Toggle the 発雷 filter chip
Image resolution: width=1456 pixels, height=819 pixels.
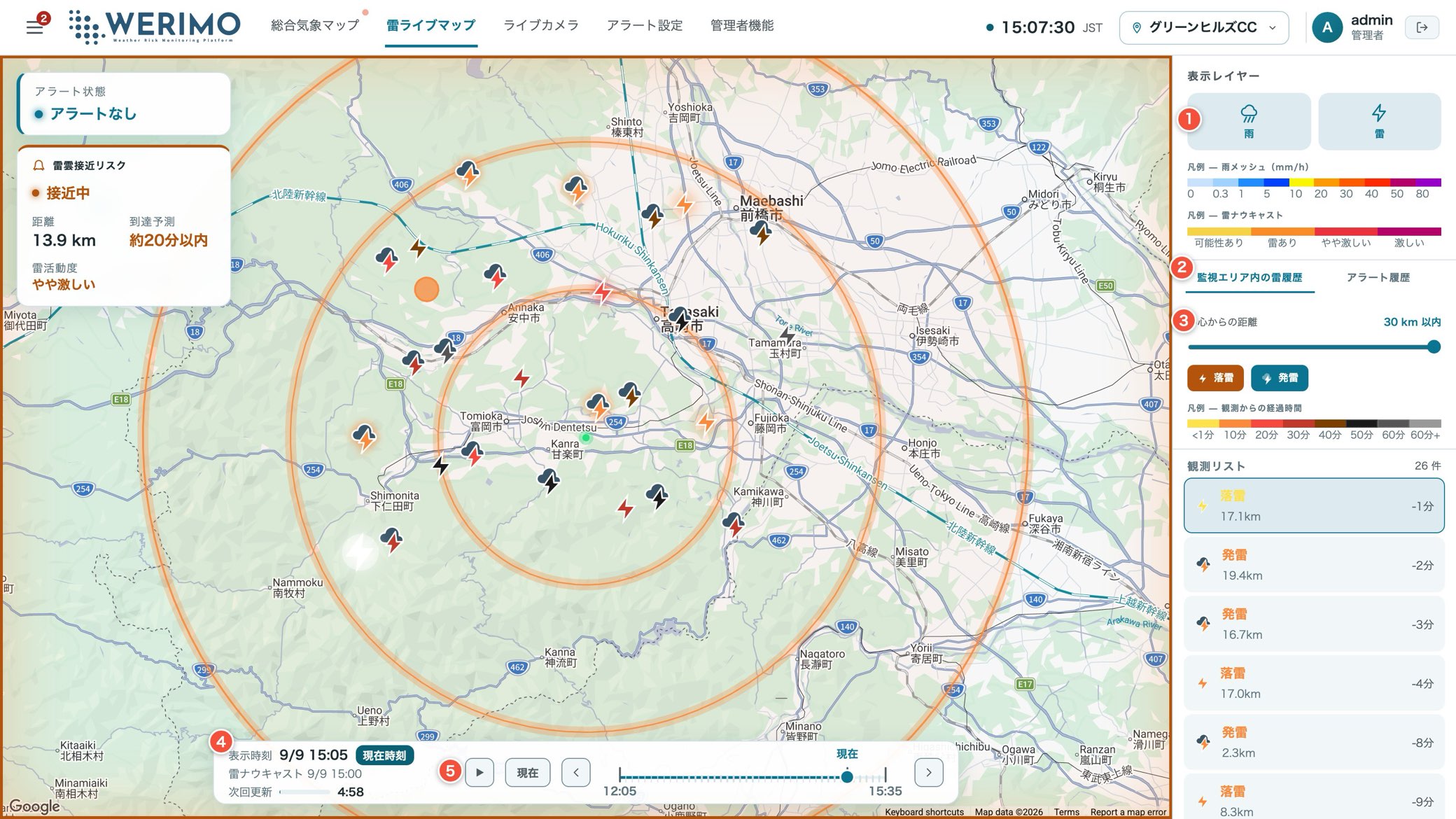(x=1280, y=378)
